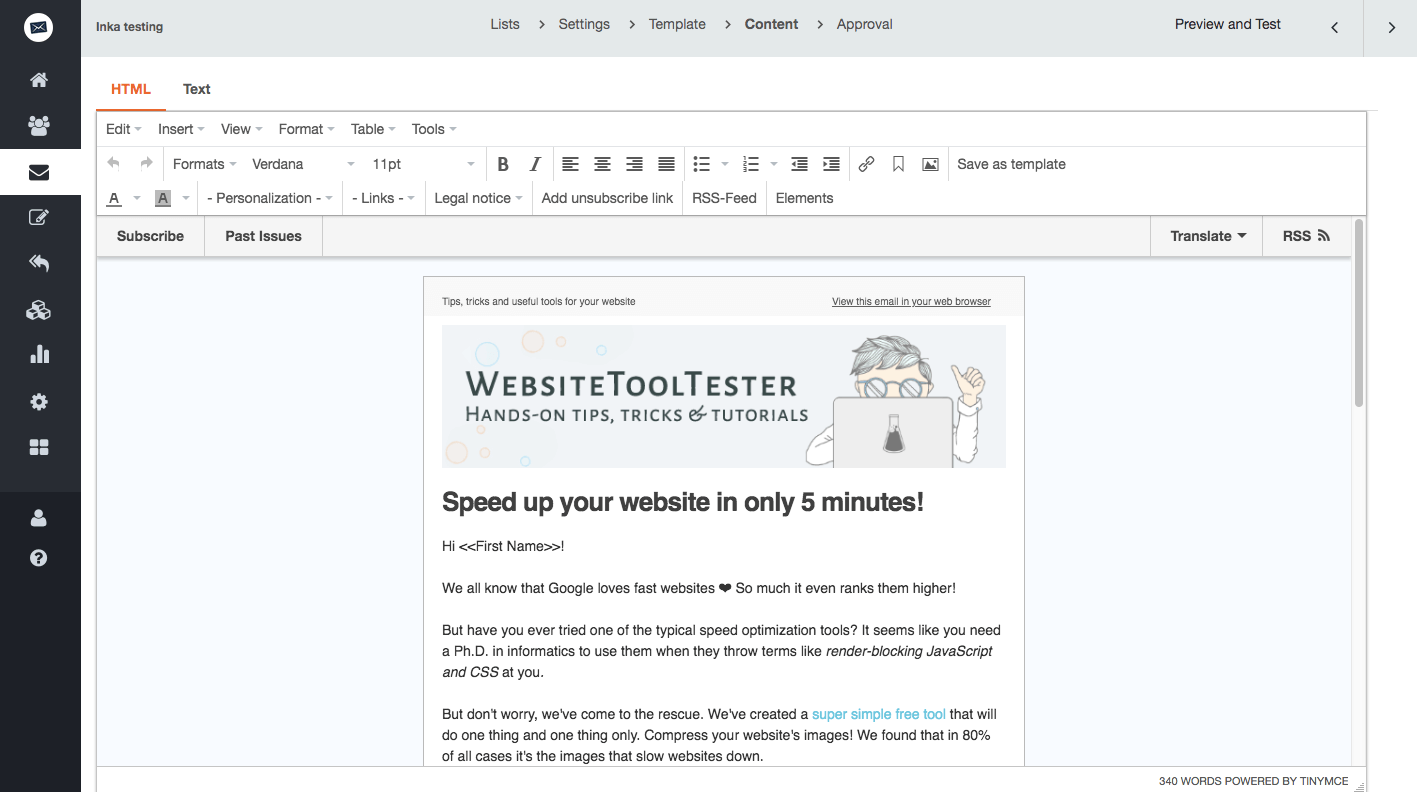Screen dimensions: 1417x792
Task: Open the Legal notice dropdown
Action: (479, 198)
